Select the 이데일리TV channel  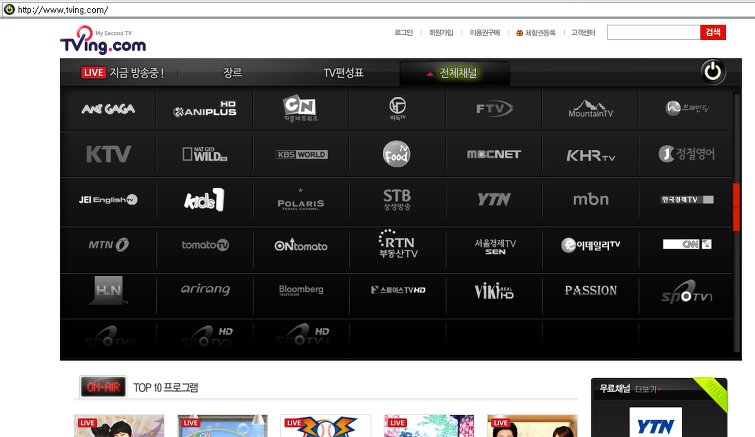point(590,245)
